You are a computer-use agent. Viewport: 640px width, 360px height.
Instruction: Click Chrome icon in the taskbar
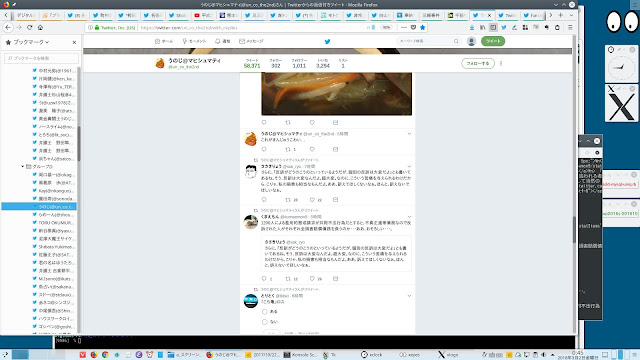click(105, 355)
